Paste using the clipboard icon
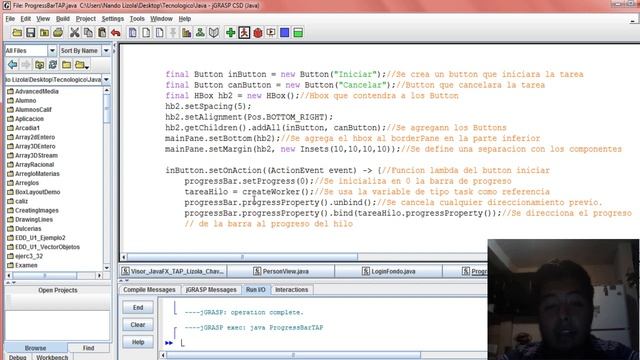The height and width of the screenshot is (360, 640). (x=102, y=33)
